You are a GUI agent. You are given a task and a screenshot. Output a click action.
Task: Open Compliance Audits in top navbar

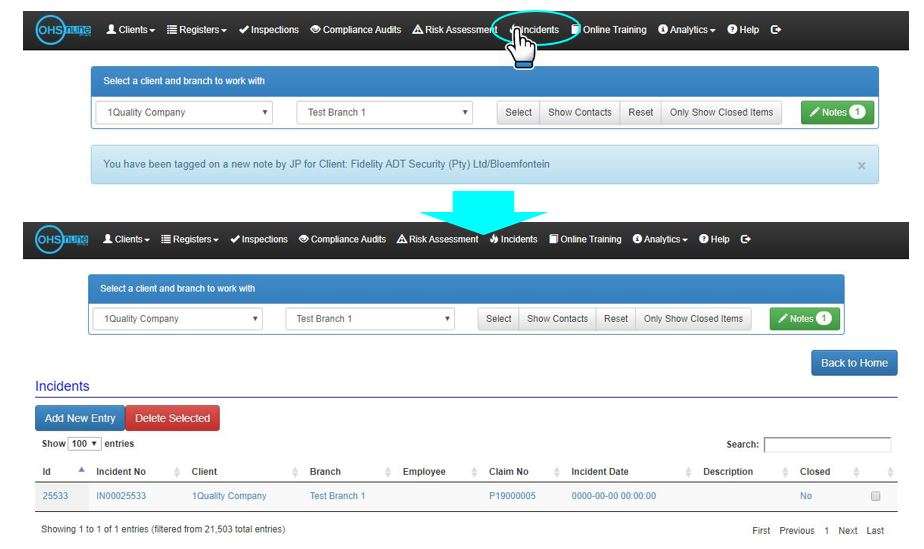[x=355, y=29]
